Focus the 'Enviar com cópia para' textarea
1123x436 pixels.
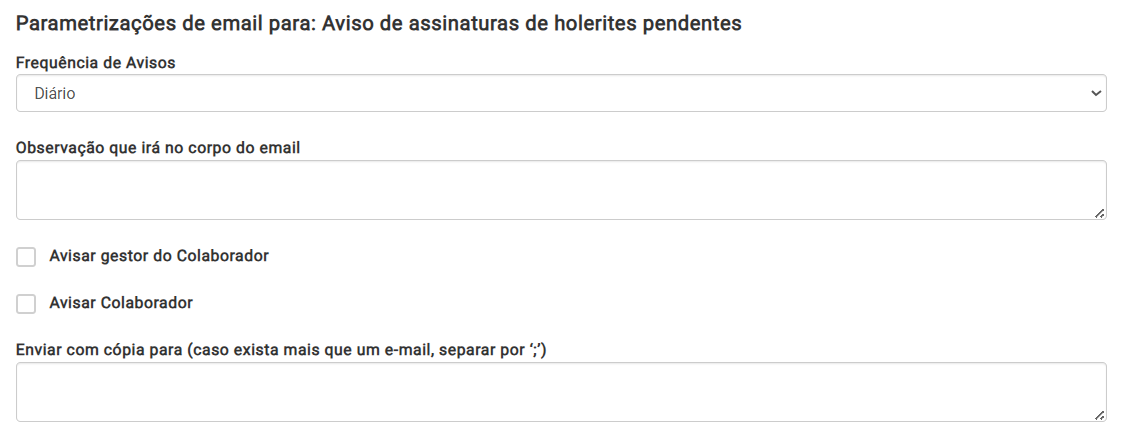point(560,392)
